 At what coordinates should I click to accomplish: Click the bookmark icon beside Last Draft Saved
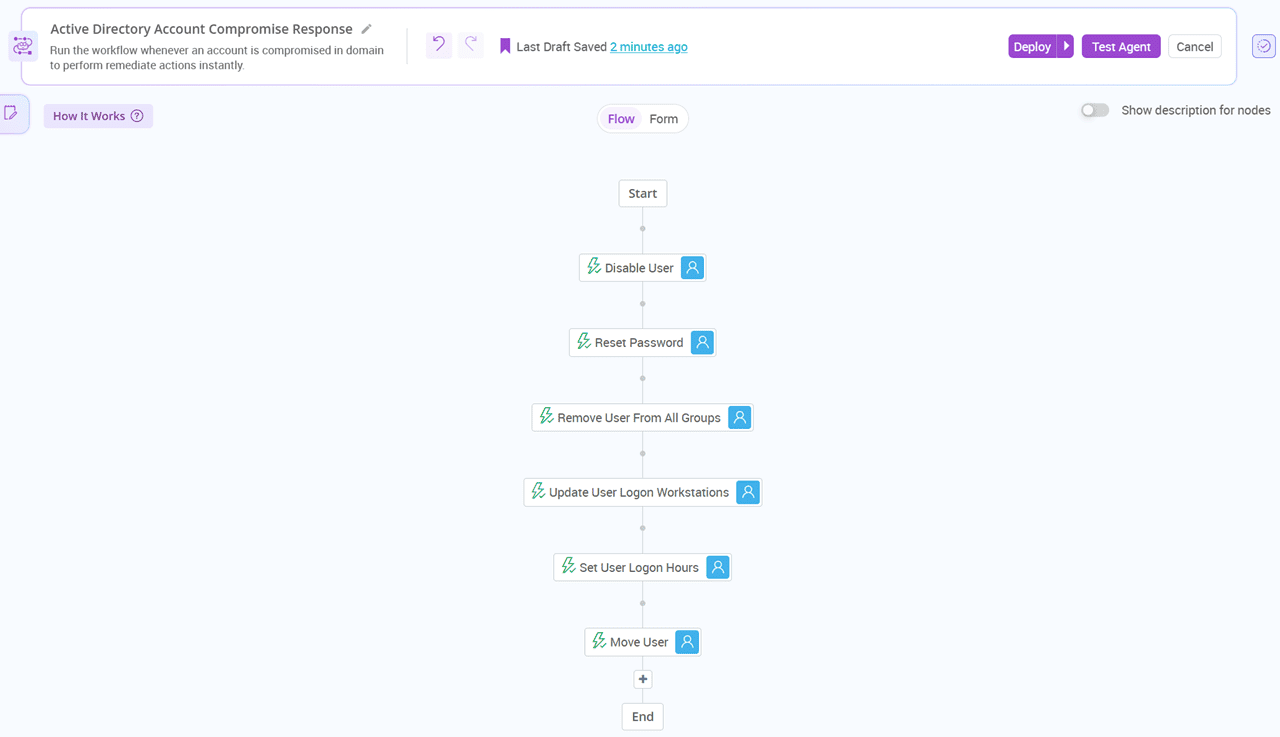click(505, 45)
